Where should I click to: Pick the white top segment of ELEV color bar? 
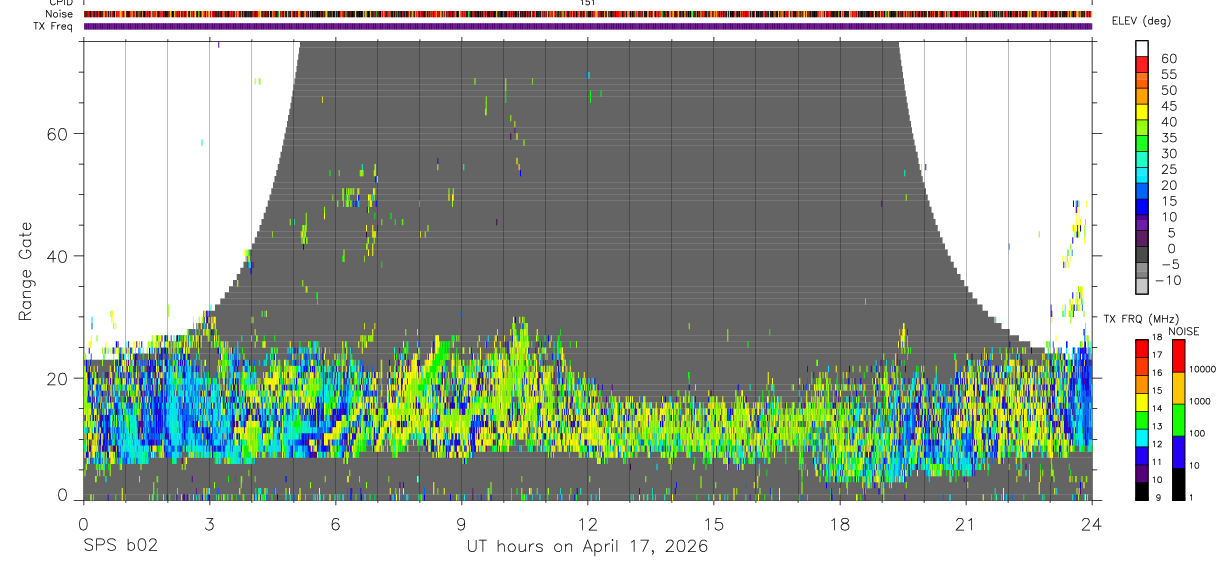(1141, 48)
